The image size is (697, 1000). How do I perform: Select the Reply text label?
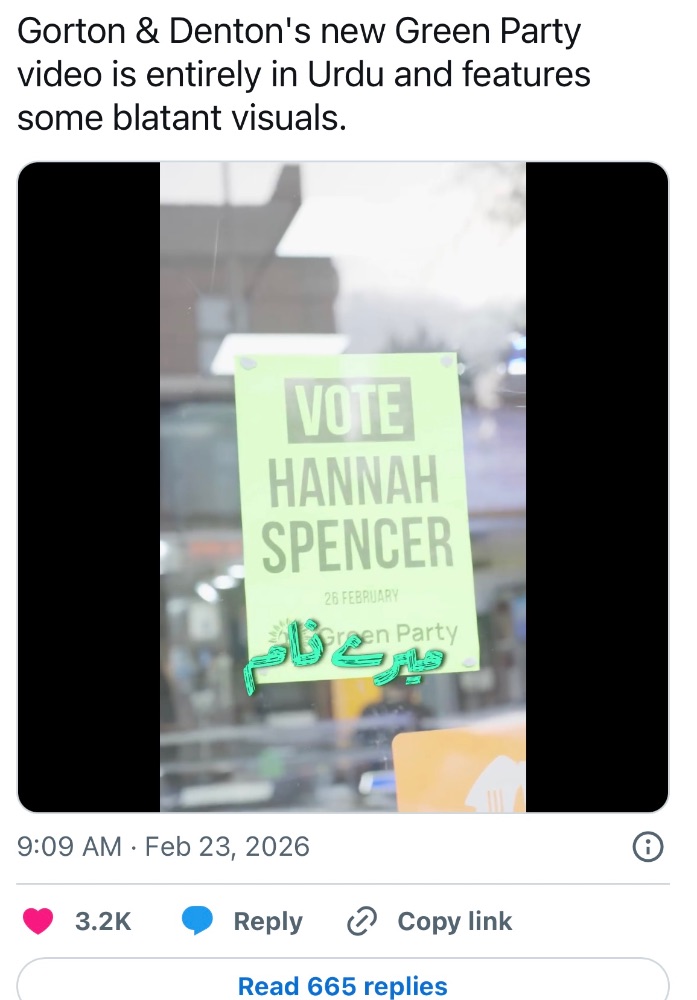(268, 922)
